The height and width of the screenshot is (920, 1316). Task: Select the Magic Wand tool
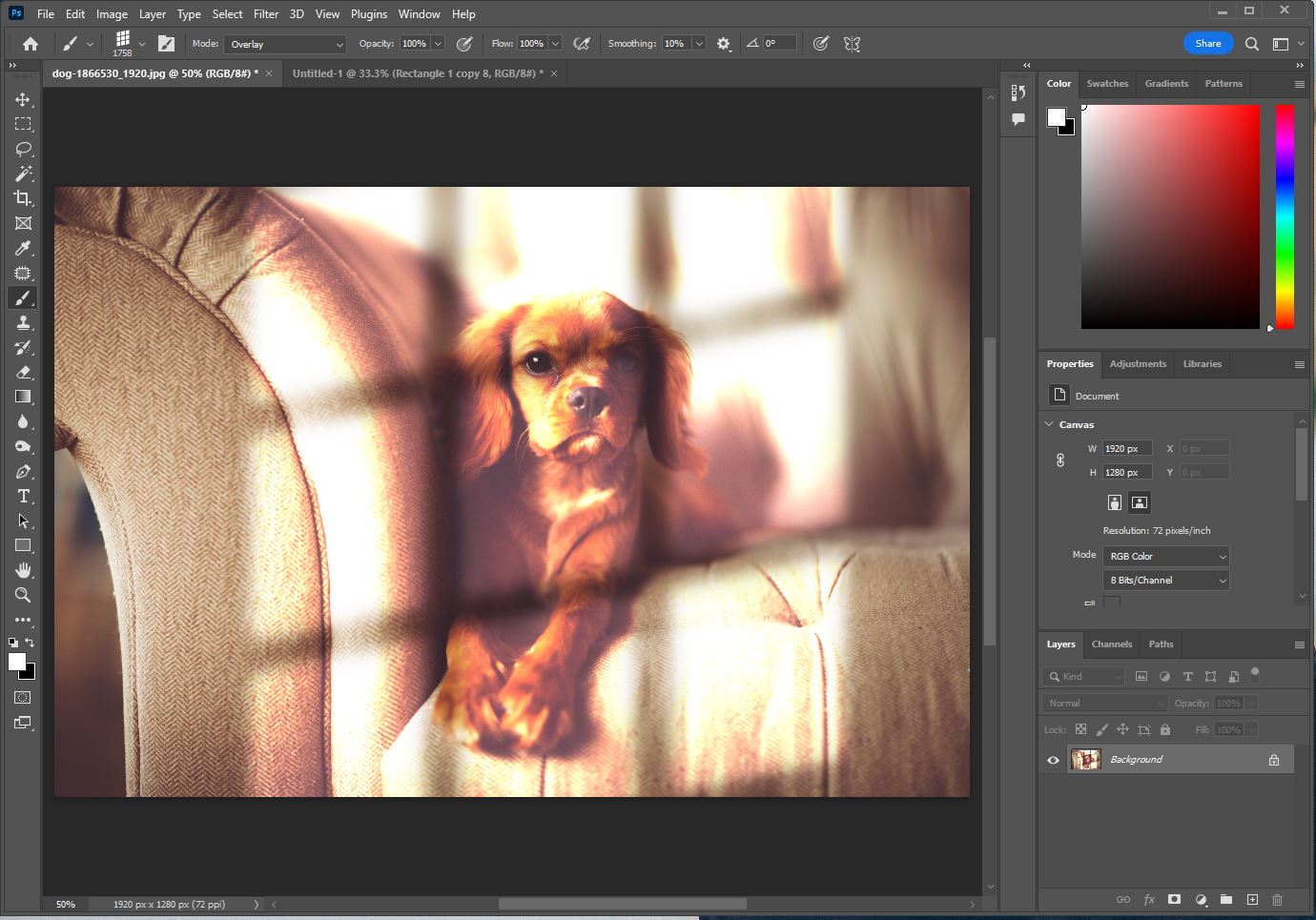click(23, 174)
